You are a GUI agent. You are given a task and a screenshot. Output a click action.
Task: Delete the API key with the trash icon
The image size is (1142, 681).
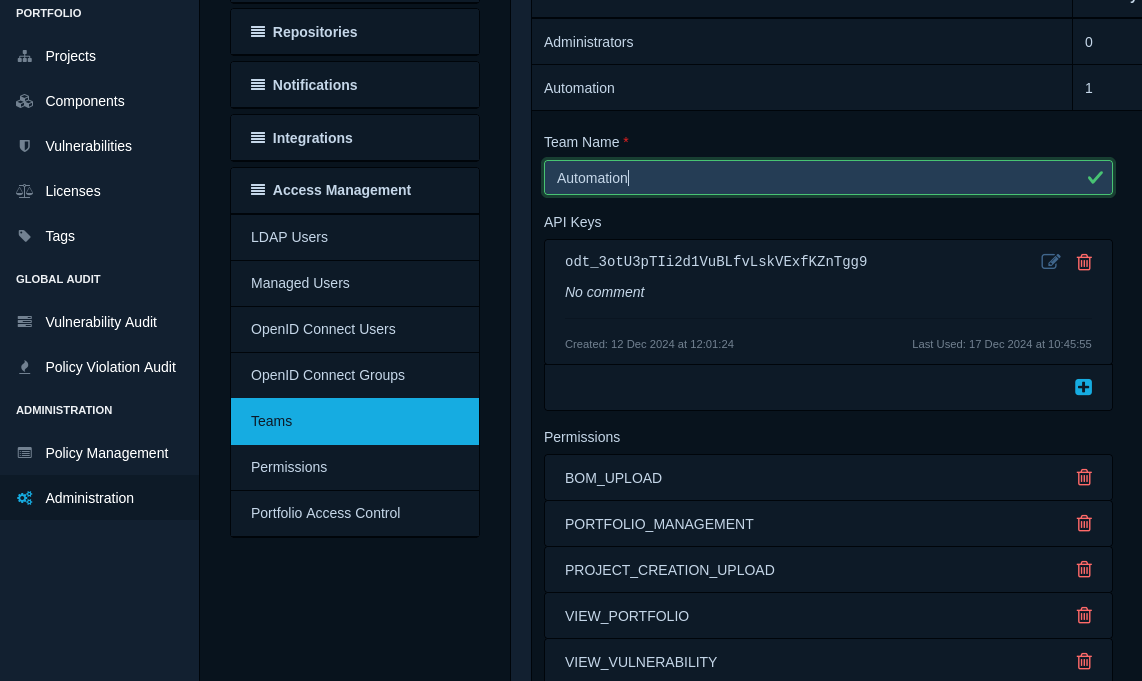pyautogui.click(x=1084, y=262)
